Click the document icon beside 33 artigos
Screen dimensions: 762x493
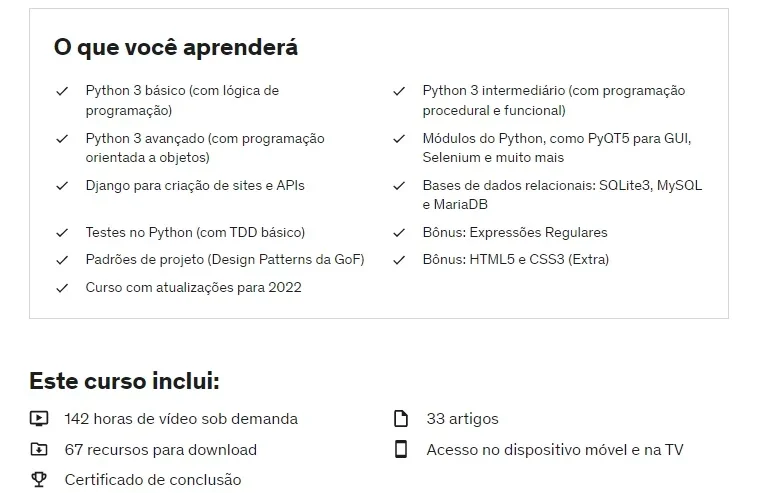401,419
